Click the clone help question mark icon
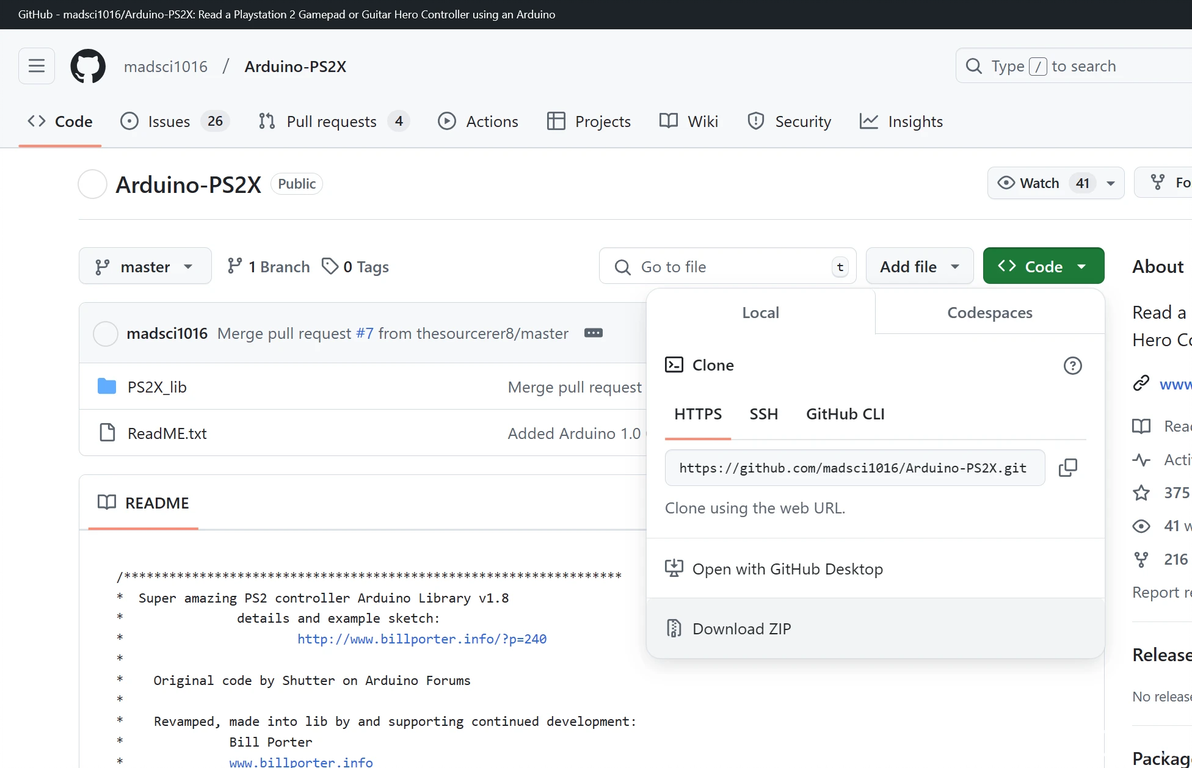Viewport: 1192px width, 768px height. (x=1072, y=366)
